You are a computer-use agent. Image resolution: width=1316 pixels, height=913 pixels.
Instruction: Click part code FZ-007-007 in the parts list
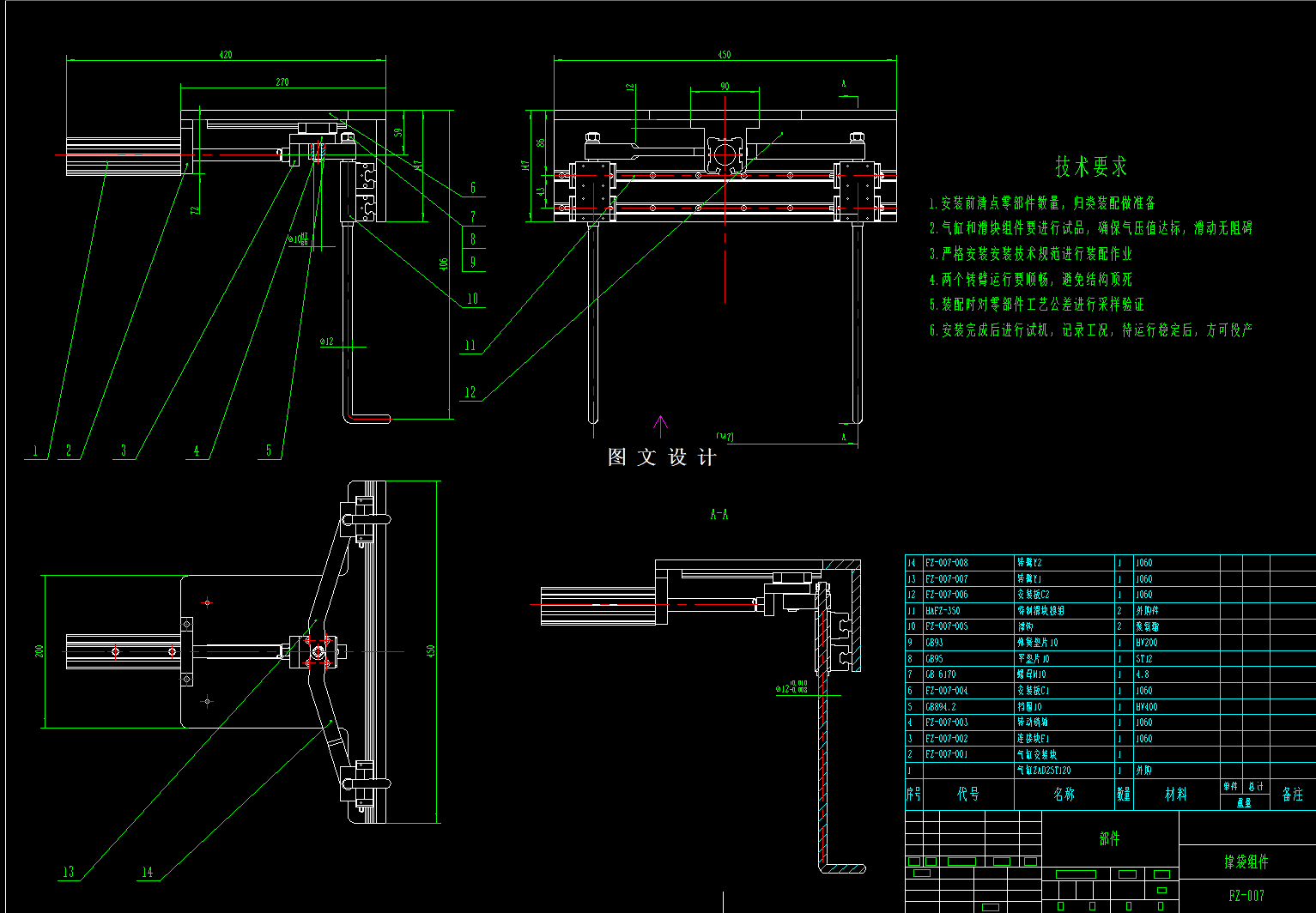tap(946, 579)
